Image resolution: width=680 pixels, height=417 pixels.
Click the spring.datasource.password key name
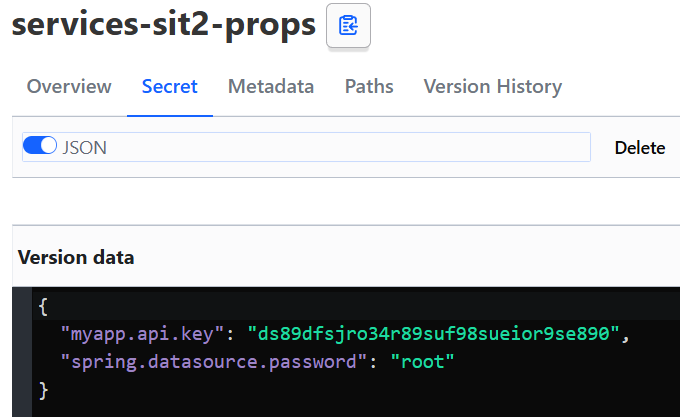(213, 361)
